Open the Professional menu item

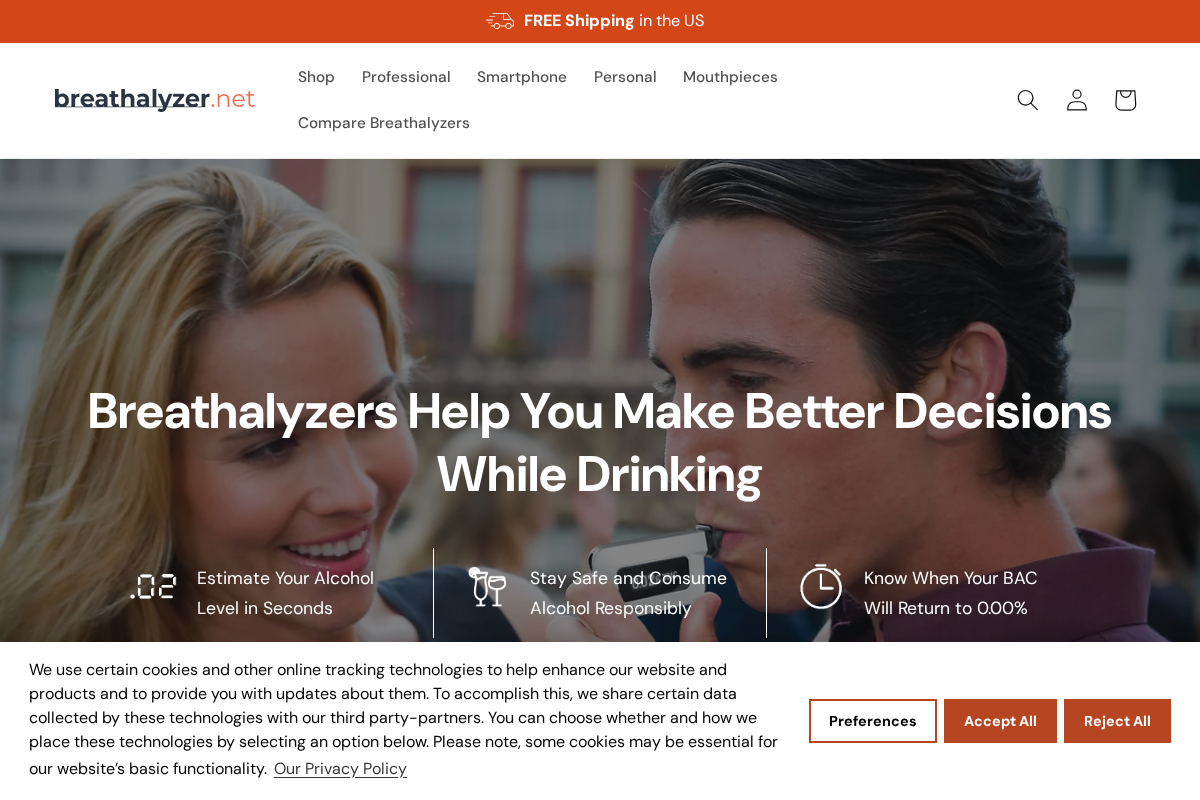click(406, 77)
